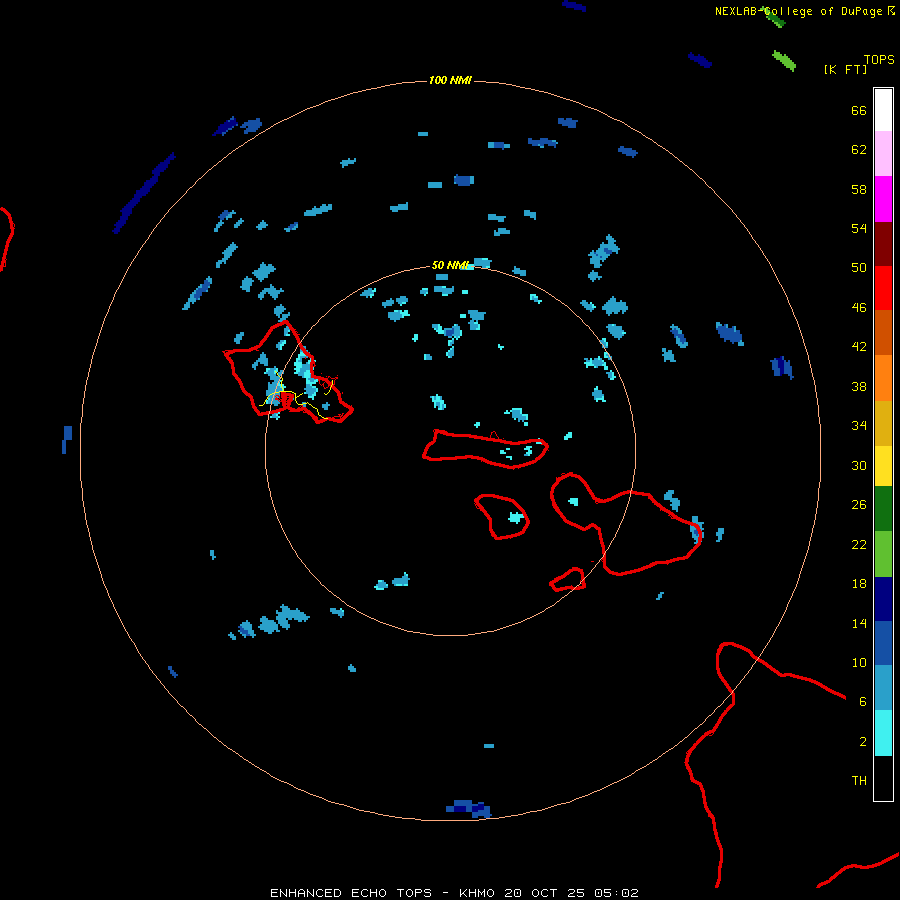Click the light blue legend swatch
The image size is (900, 900).
883,688
